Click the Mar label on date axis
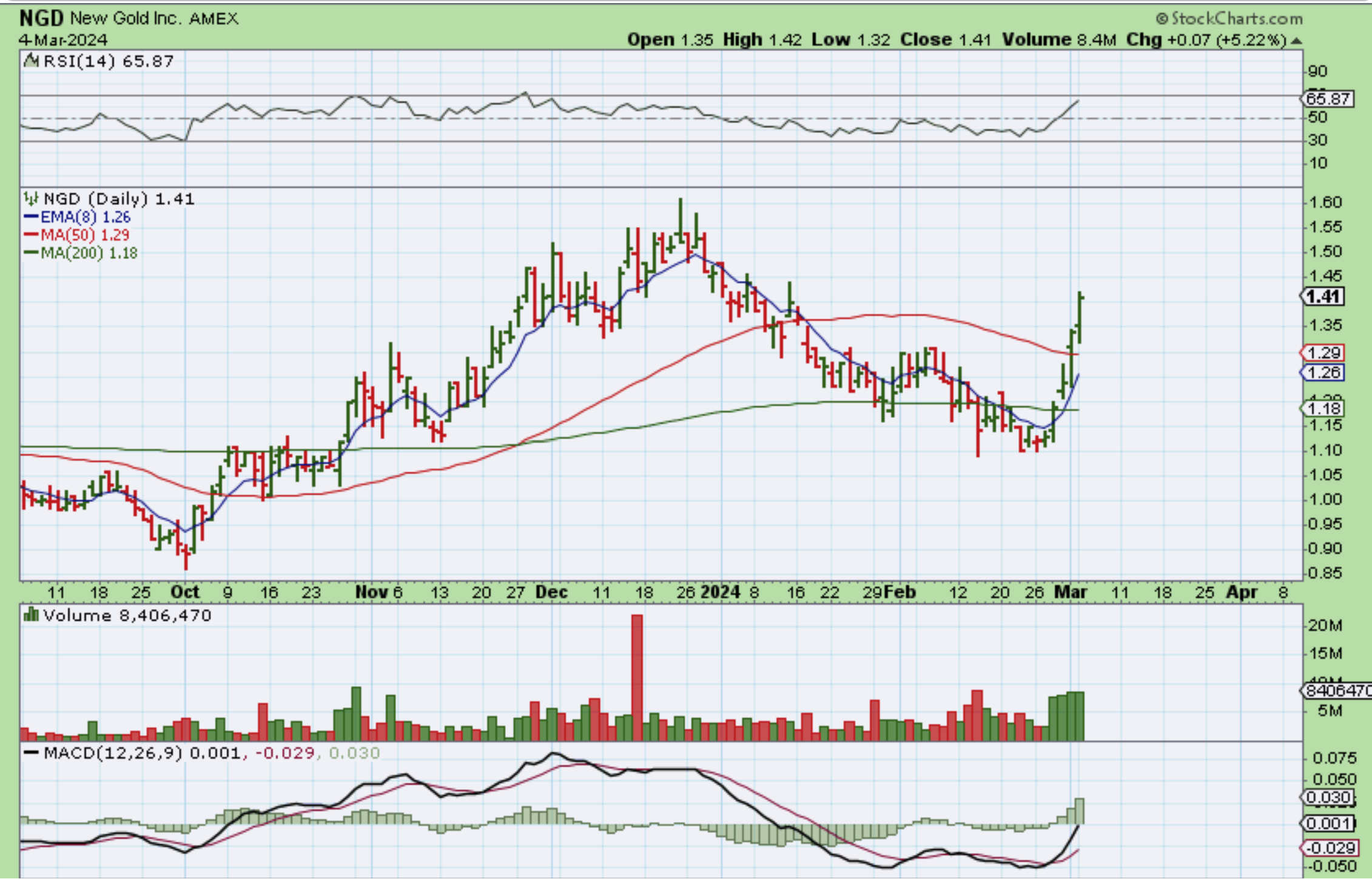 coord(1071,592)
